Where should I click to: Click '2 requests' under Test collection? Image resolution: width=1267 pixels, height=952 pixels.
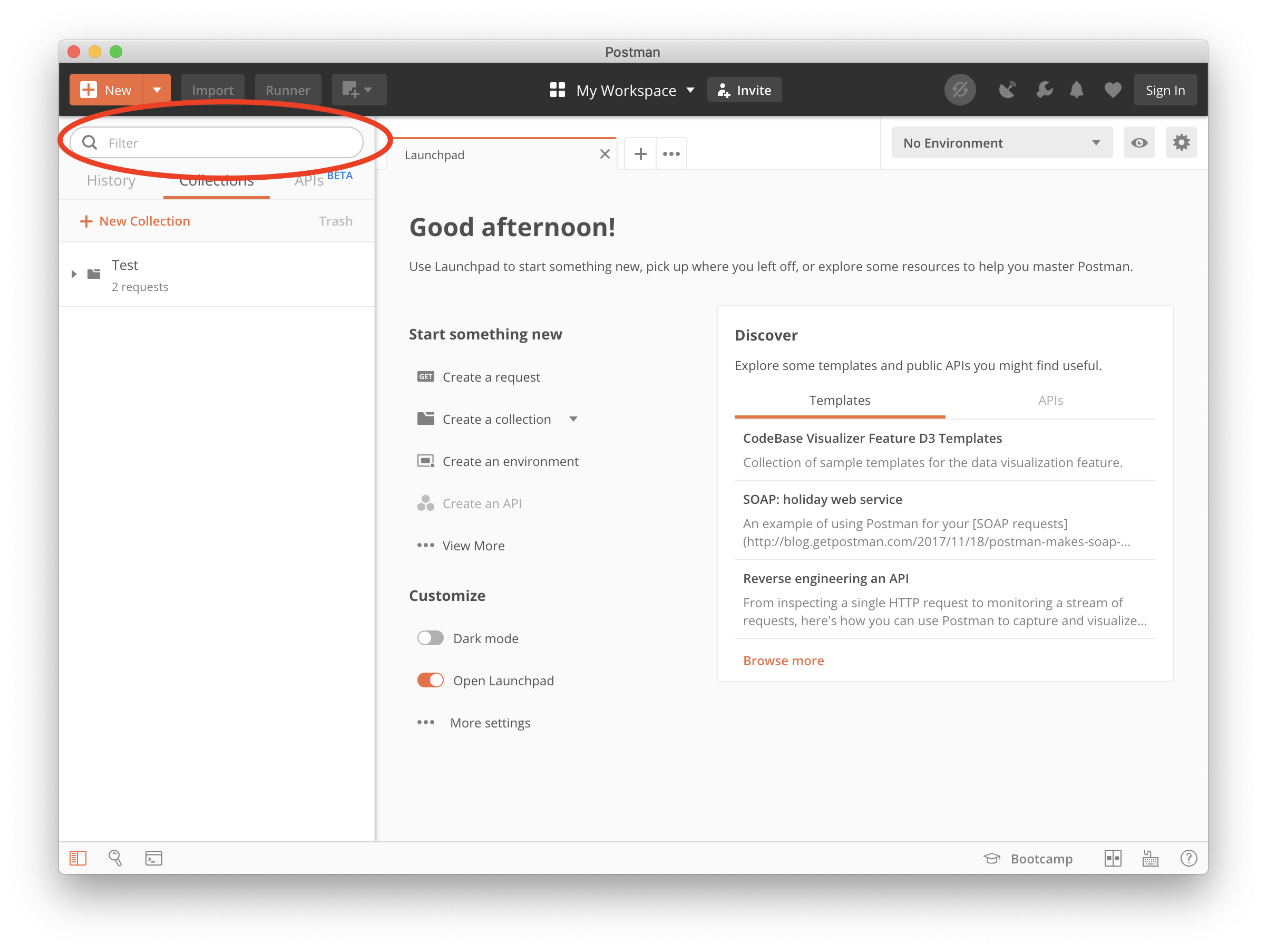pyautogui.click(x=140, y=287)
